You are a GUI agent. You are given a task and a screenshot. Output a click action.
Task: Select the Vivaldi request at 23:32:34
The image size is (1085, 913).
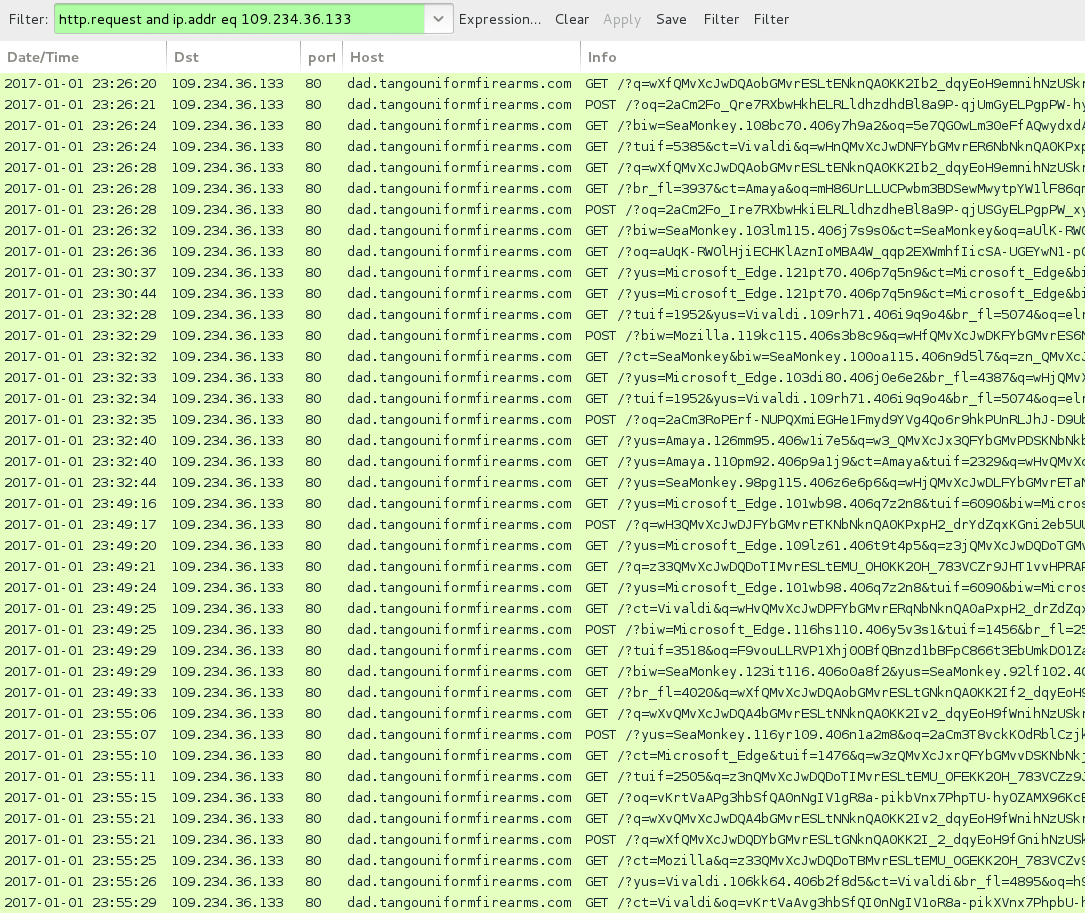[542, 399]
